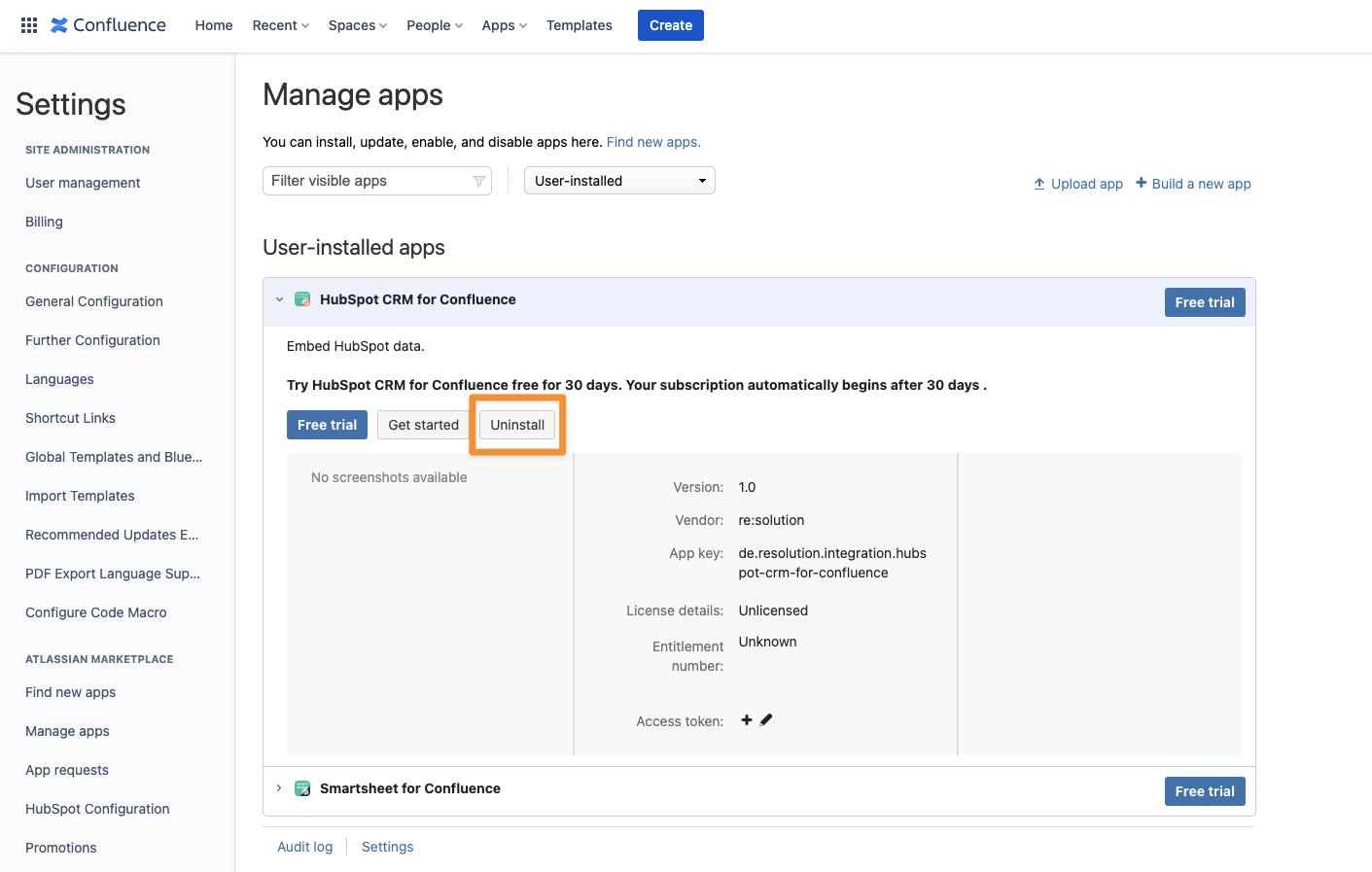This screenshot has width=1372, height=872.
Task: Click the Unlicensed license details value
Action: (x=773, y=610)
